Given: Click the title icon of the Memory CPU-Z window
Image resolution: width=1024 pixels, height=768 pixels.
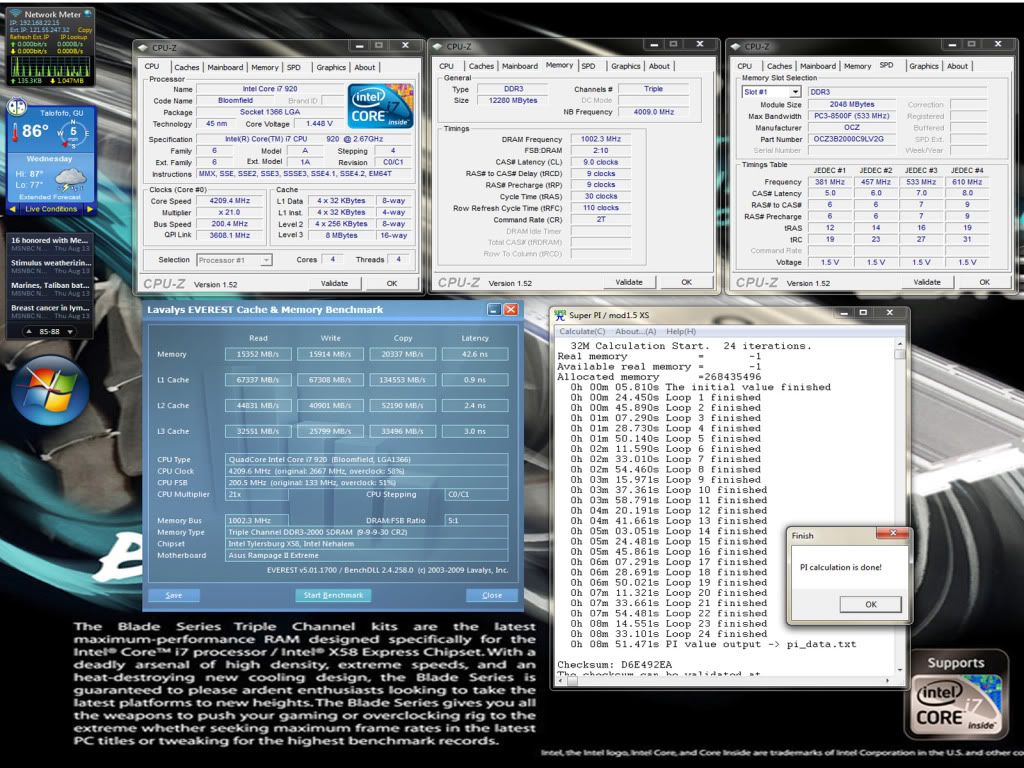Looking at the screenshot, I should pos(438,46).
